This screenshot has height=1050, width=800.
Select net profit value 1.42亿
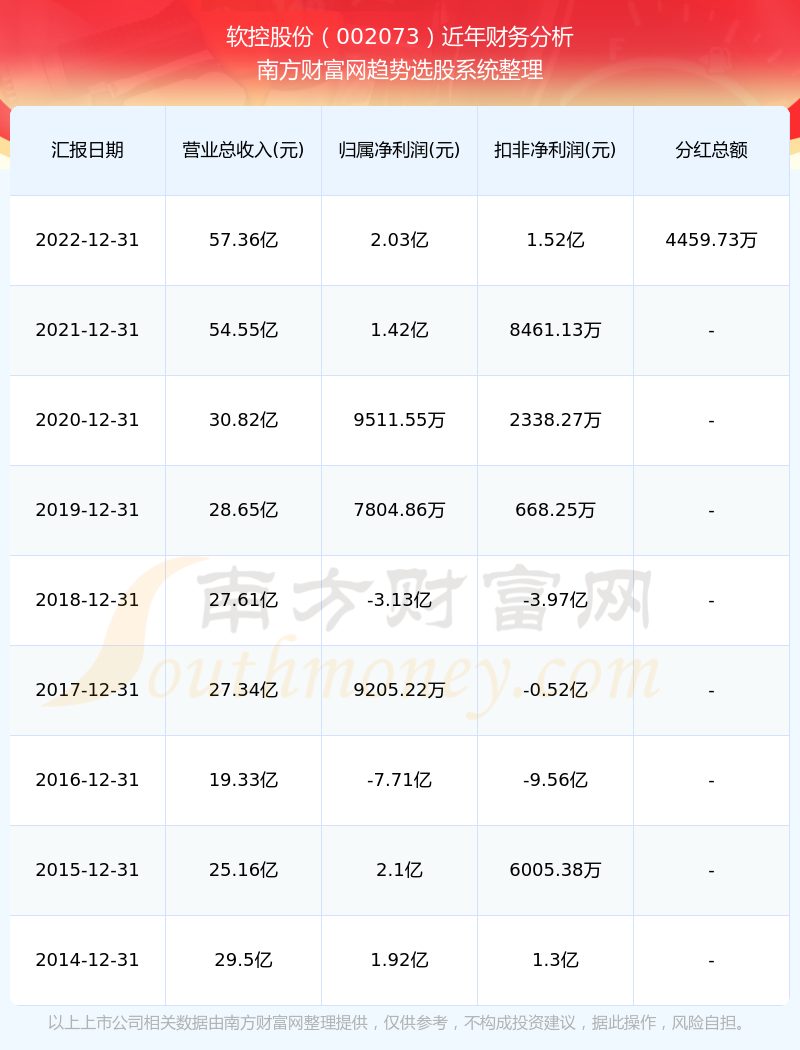(400, 330)
